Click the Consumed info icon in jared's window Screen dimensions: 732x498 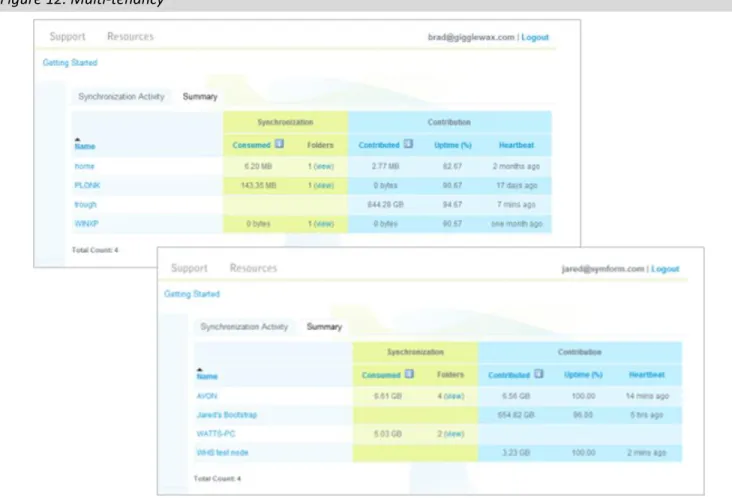[x=409, y=374]
